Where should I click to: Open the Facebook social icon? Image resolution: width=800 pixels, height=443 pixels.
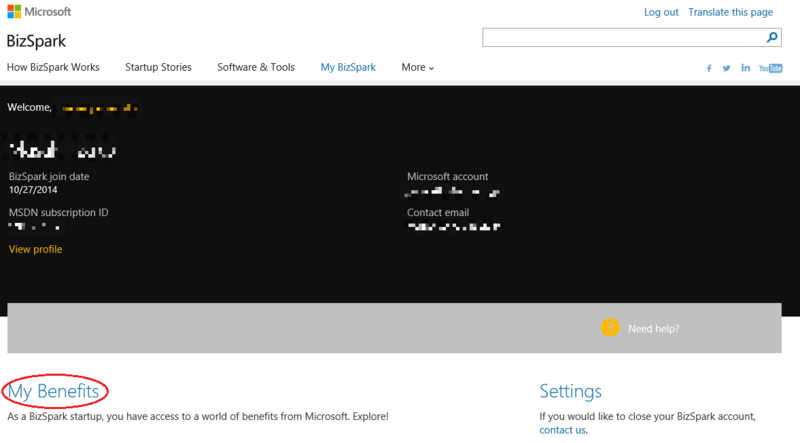click(709, 68)
